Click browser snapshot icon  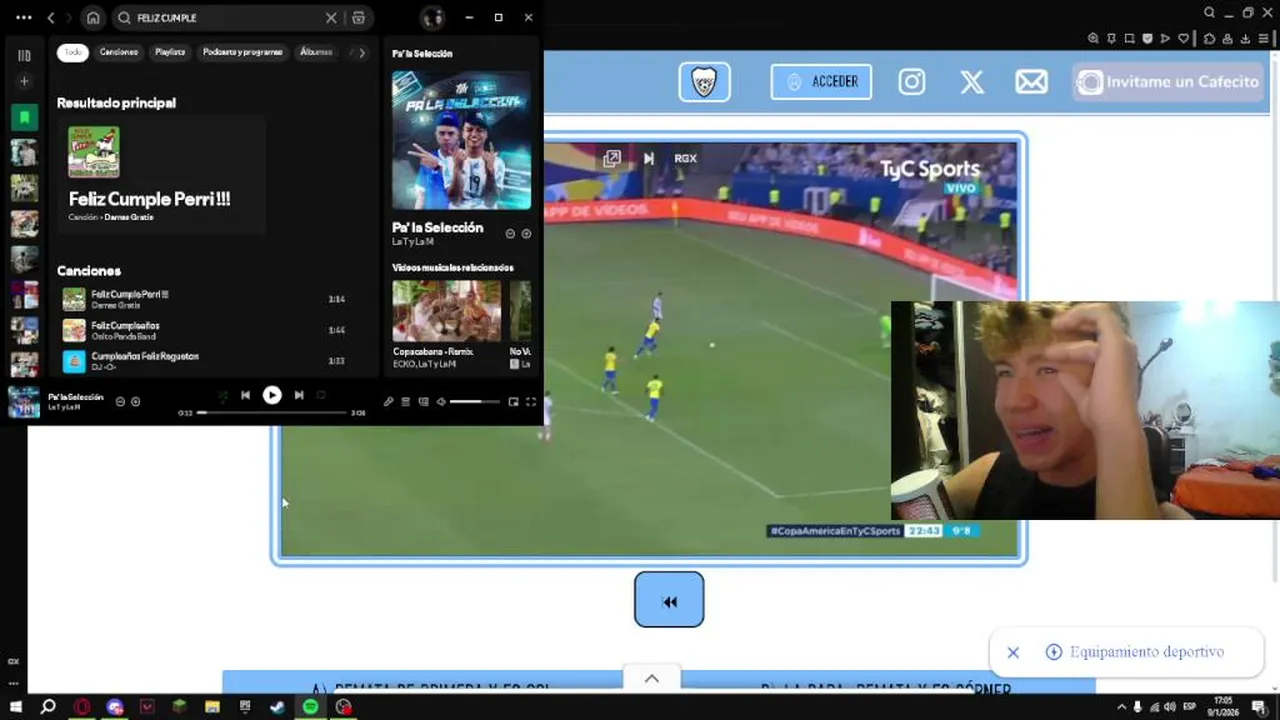(x=1130, y=39)
